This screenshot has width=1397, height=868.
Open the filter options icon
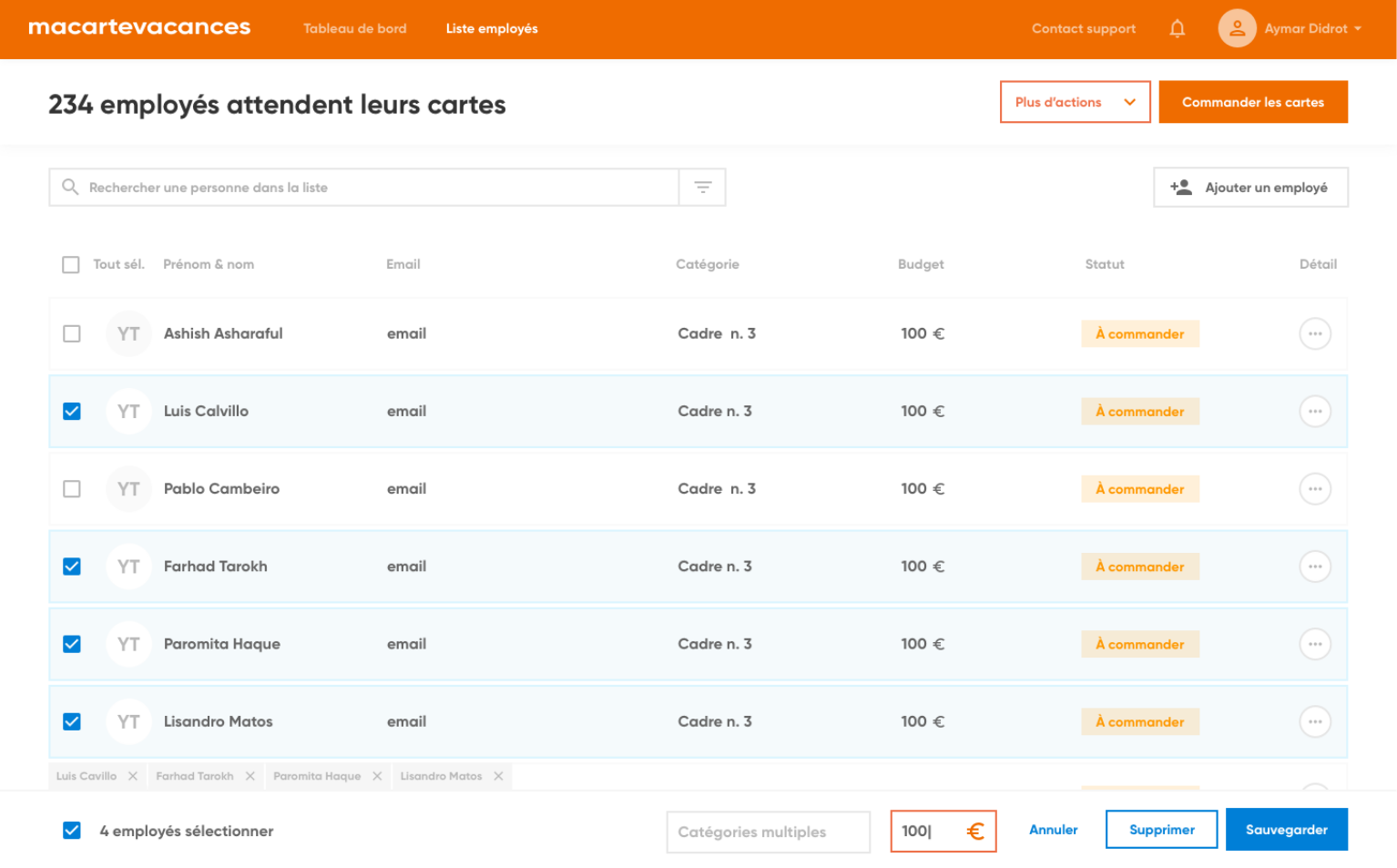tap(702, 188)
